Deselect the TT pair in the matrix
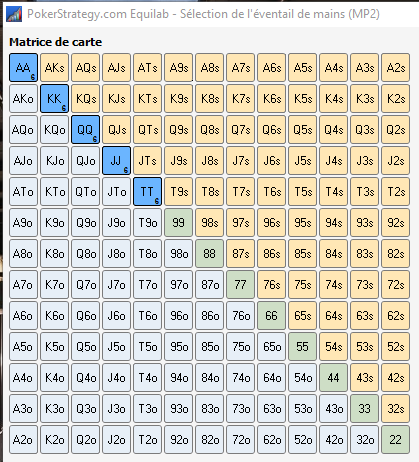Image resolution: width=419 pixels, height=462 pixels. [147, 192]
